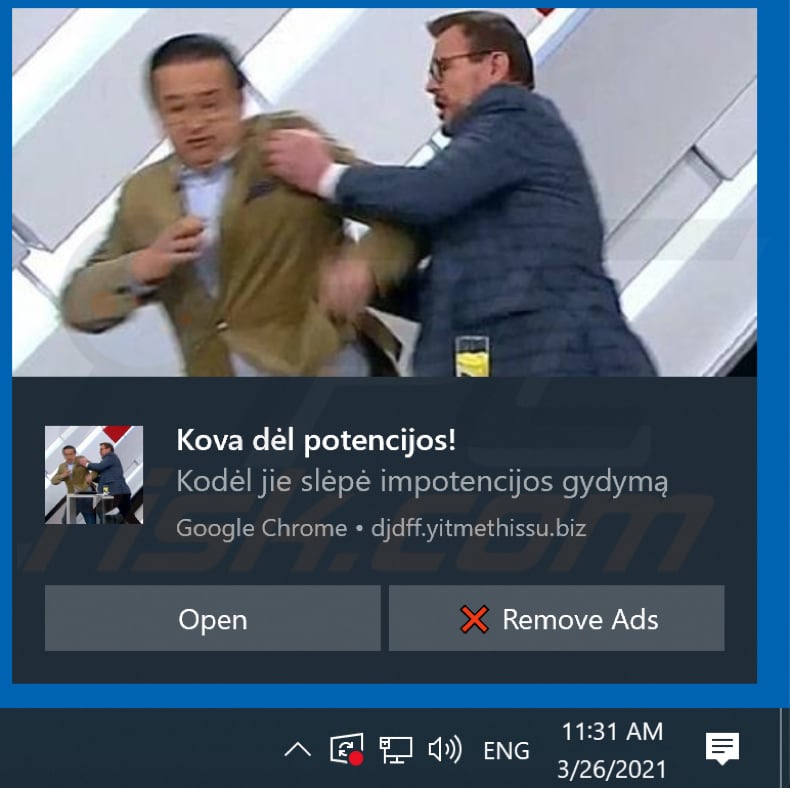
Task: Click the Open button in the notification
Action: (213, 618)
